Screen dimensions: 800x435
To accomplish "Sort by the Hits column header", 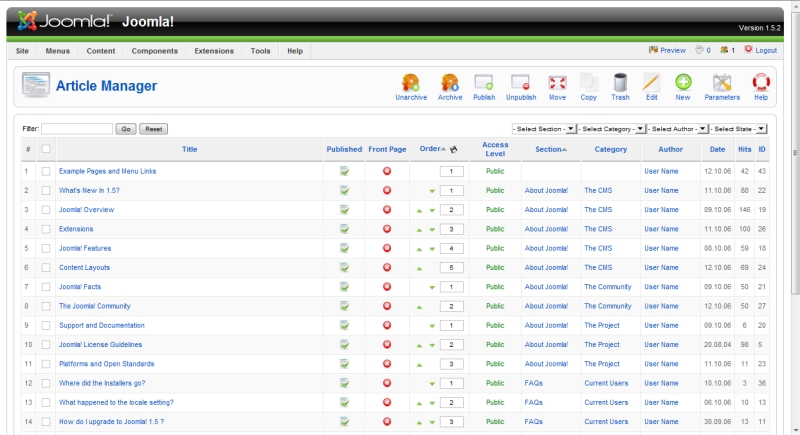I will pyautogui.click(x=744, y=149).
